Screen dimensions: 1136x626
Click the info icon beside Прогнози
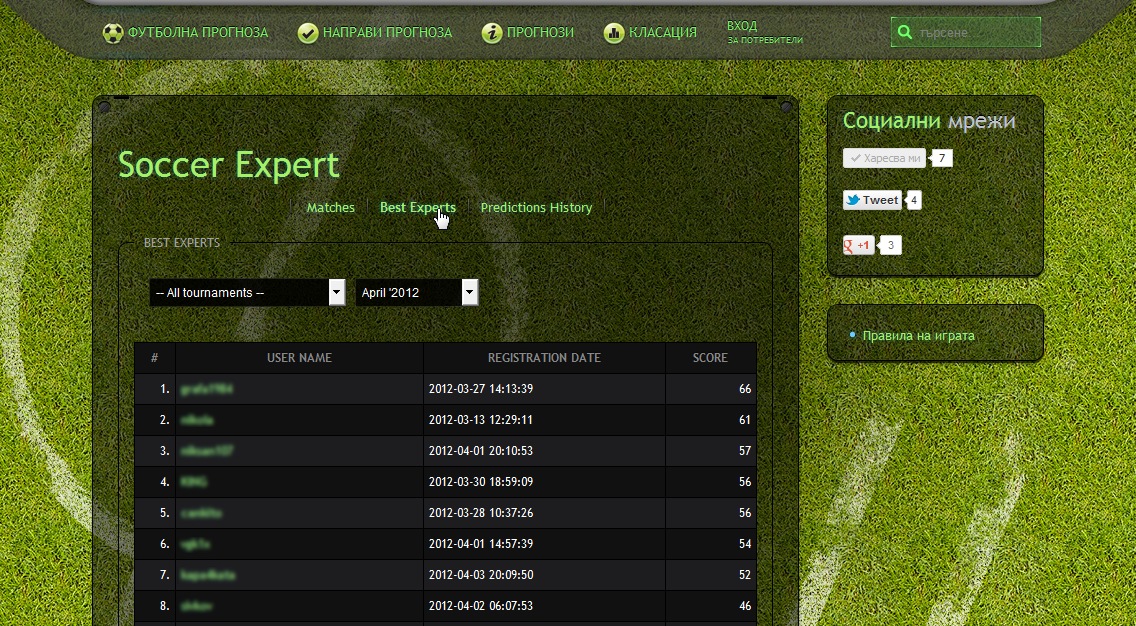(x=491, y=33)
